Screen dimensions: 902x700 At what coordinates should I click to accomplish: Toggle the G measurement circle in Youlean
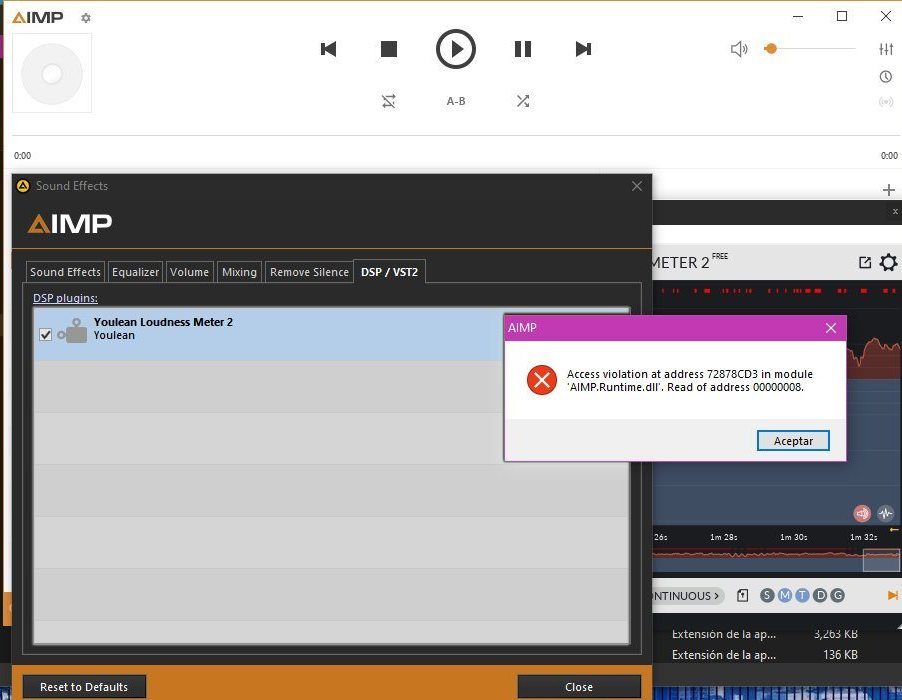[838, 595]
